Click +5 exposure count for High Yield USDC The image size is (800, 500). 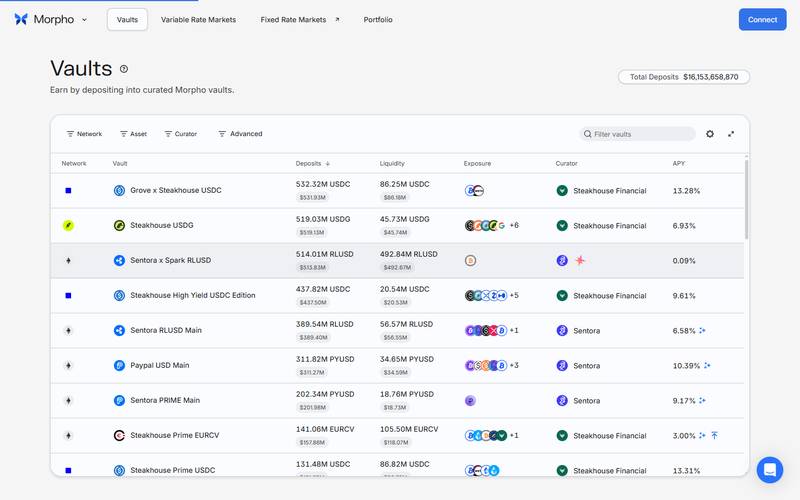coord(514,295)
